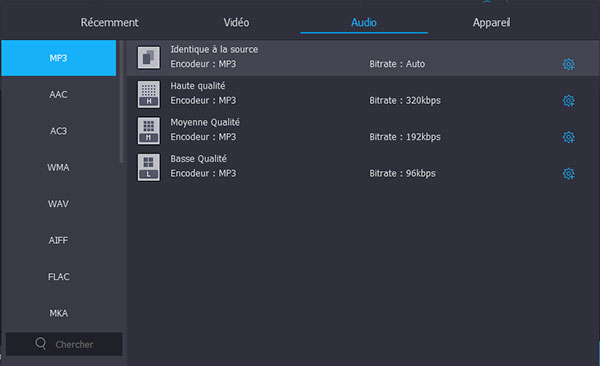Choose WMA format in the sidebar
Viewport: 600px width, 366px height.
[x=59, y=167]
